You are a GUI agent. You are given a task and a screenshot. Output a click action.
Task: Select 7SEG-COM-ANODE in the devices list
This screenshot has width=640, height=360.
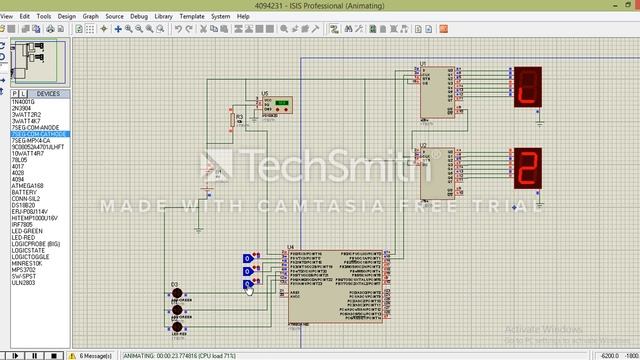(40, 128)
